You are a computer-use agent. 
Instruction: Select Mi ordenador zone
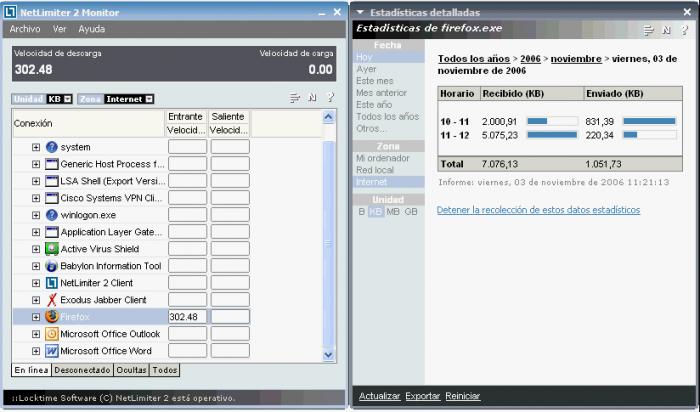tap(383, 158)
